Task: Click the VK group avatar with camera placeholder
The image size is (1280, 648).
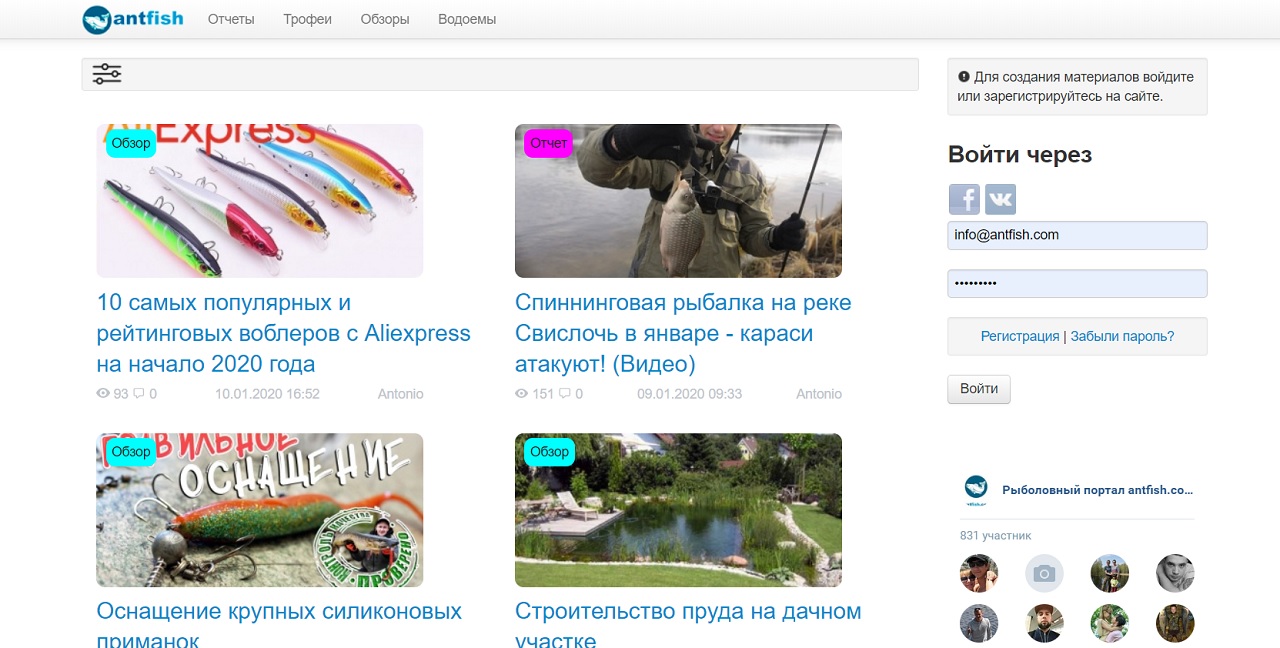Action: point(1044,574)
